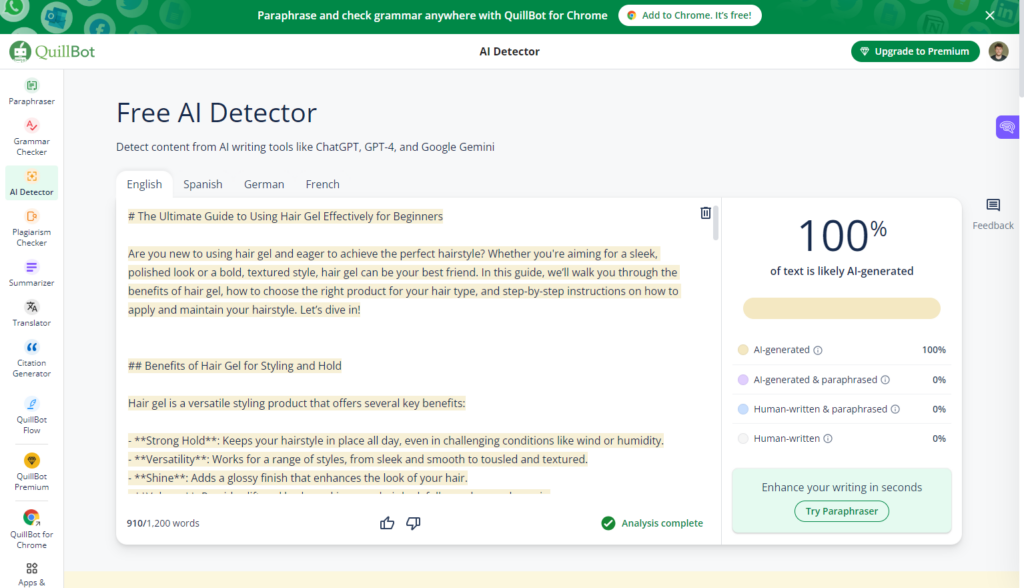Open the Apps & extensions sidebar item
Viewport: 1024px width, 588px height.
click(x=31, y=574)
